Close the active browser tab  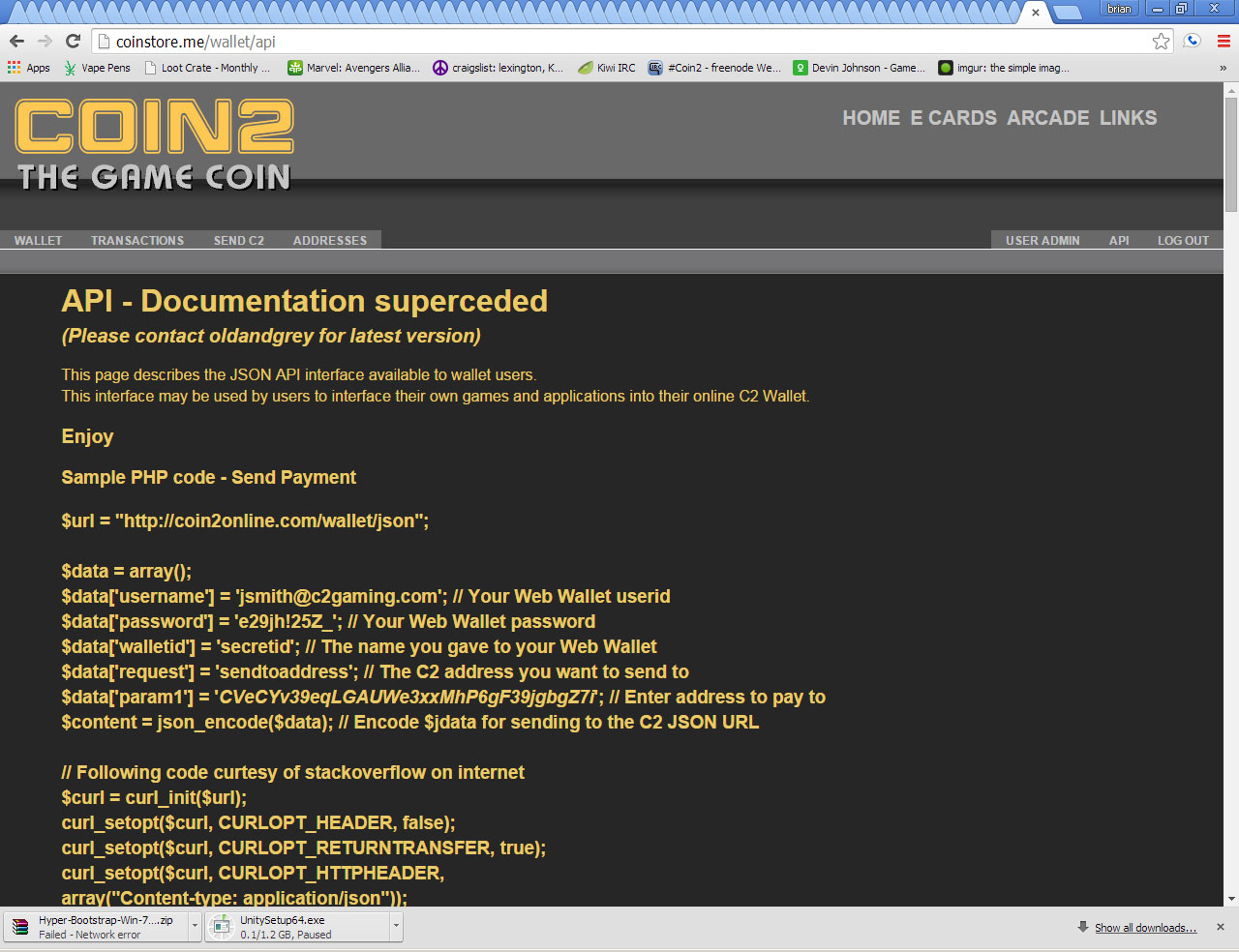[x=1035, y=13]
